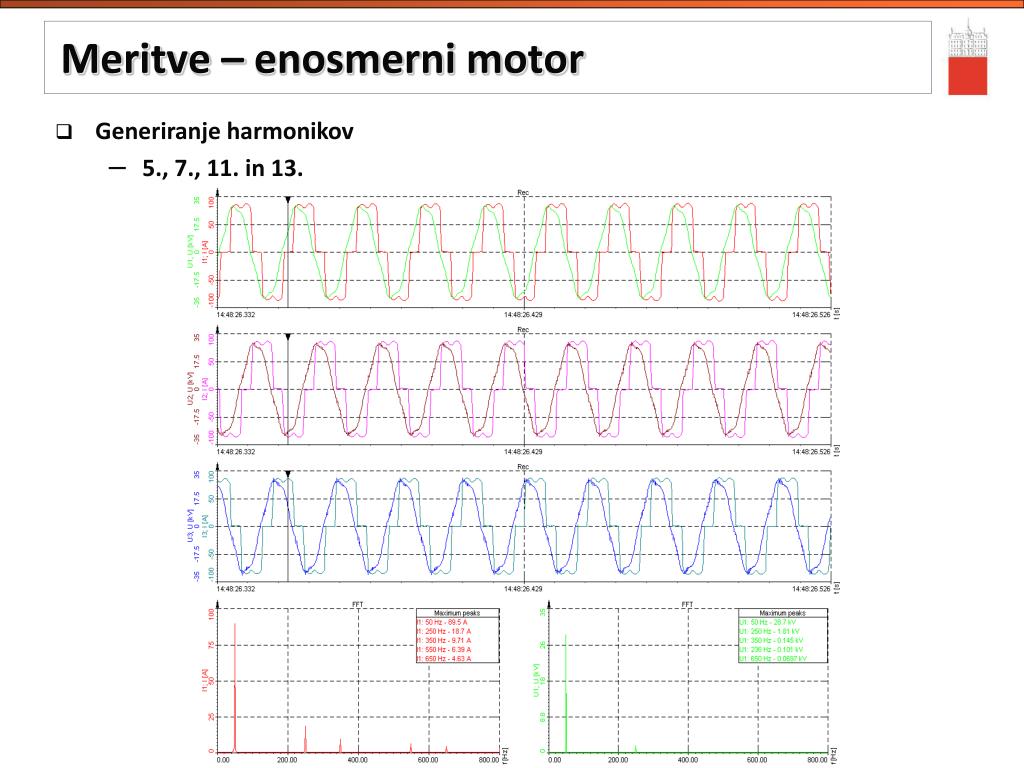Select legend entry 'U1: 350 Hz - 0.145 kV'

pyautogui.click(x=771, y=641)
